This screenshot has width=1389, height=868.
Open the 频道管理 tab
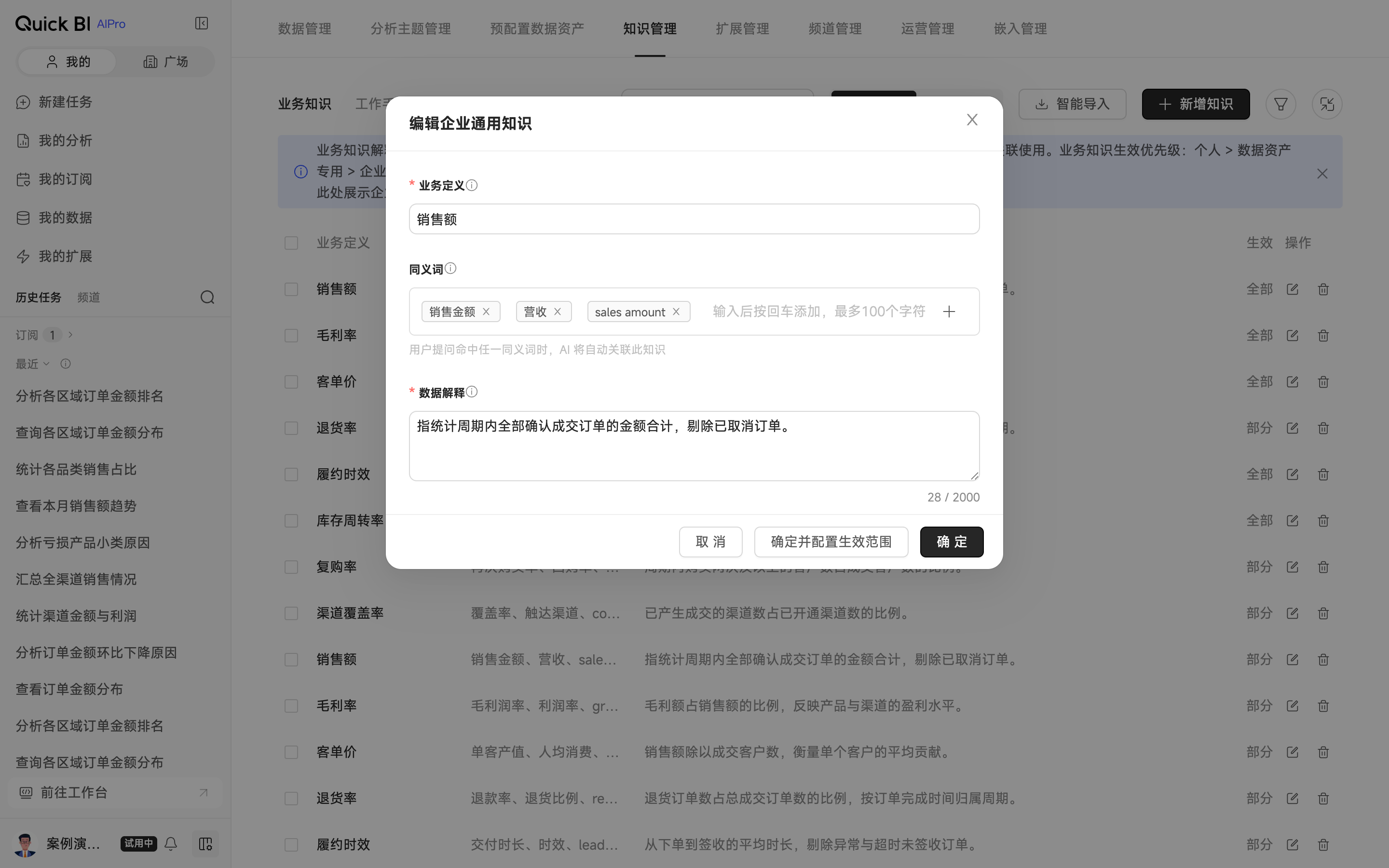click(834, 29)
